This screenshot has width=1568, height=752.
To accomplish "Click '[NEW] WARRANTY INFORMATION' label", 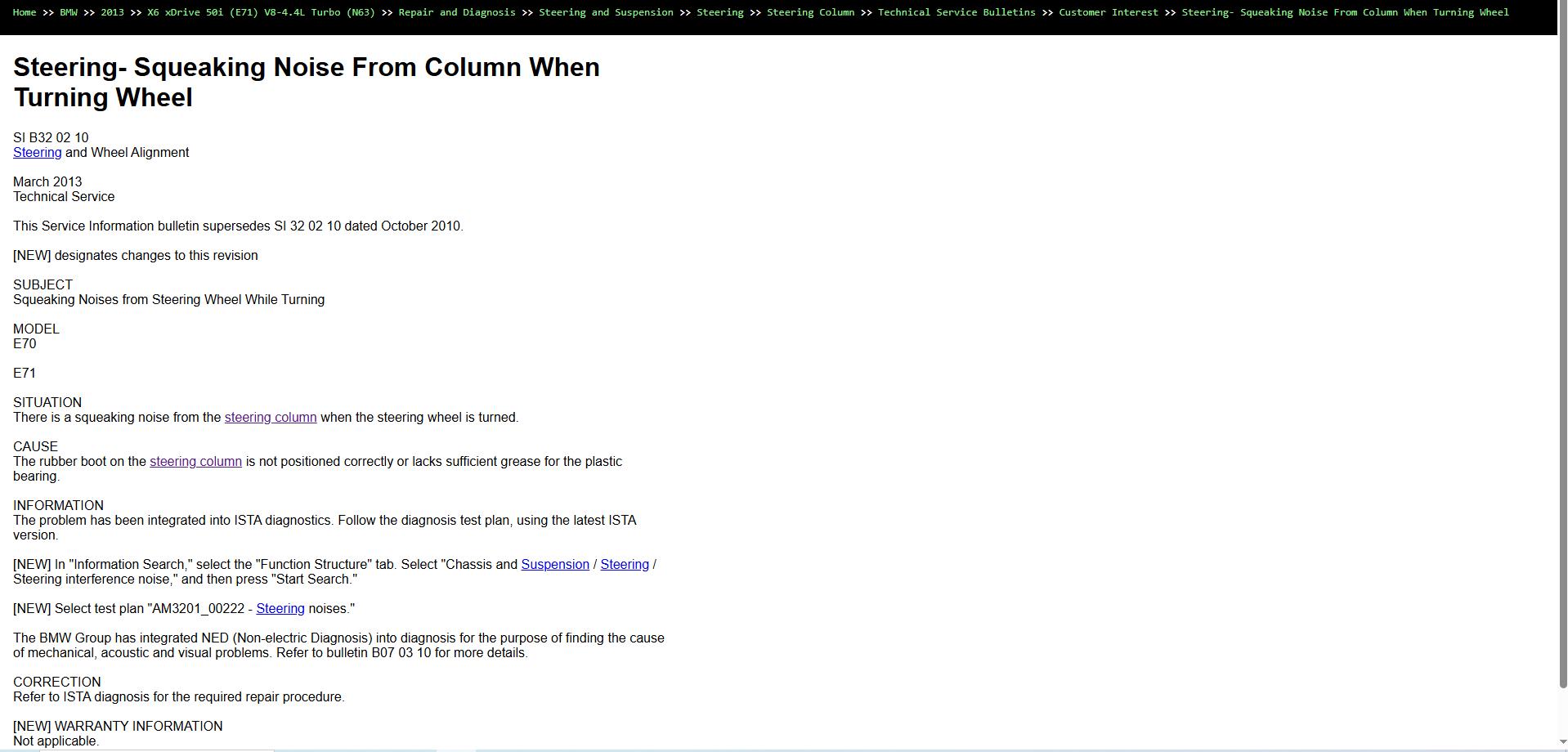I will coord(118,727).
